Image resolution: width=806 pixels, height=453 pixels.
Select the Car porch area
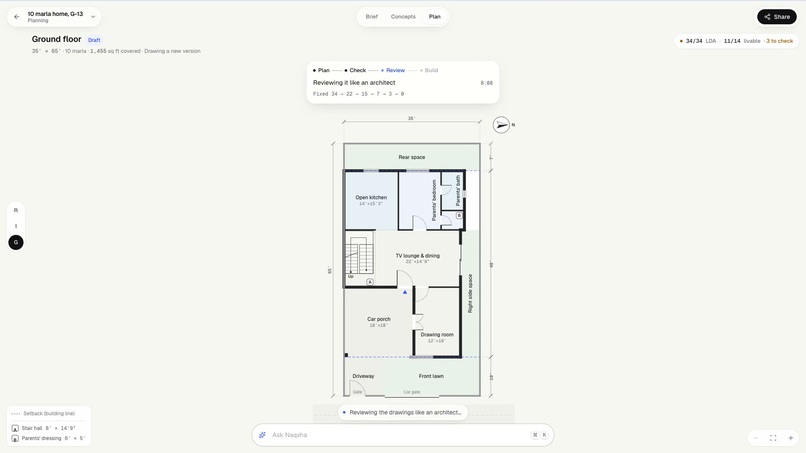pyautogui.click(x=378, y=322)
